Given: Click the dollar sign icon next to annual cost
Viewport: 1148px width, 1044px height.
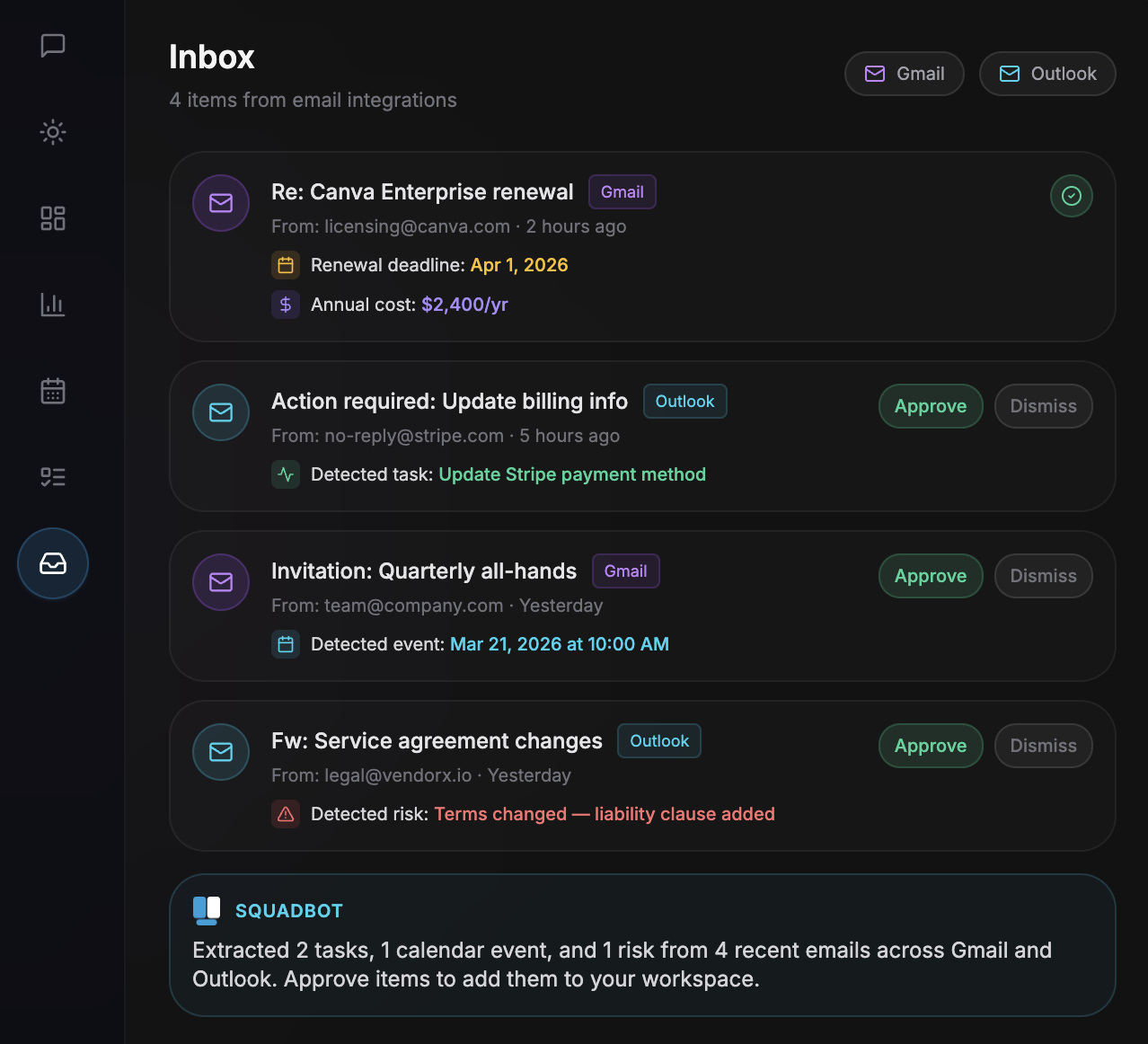Looking at the screenshot, I should 286,305.
